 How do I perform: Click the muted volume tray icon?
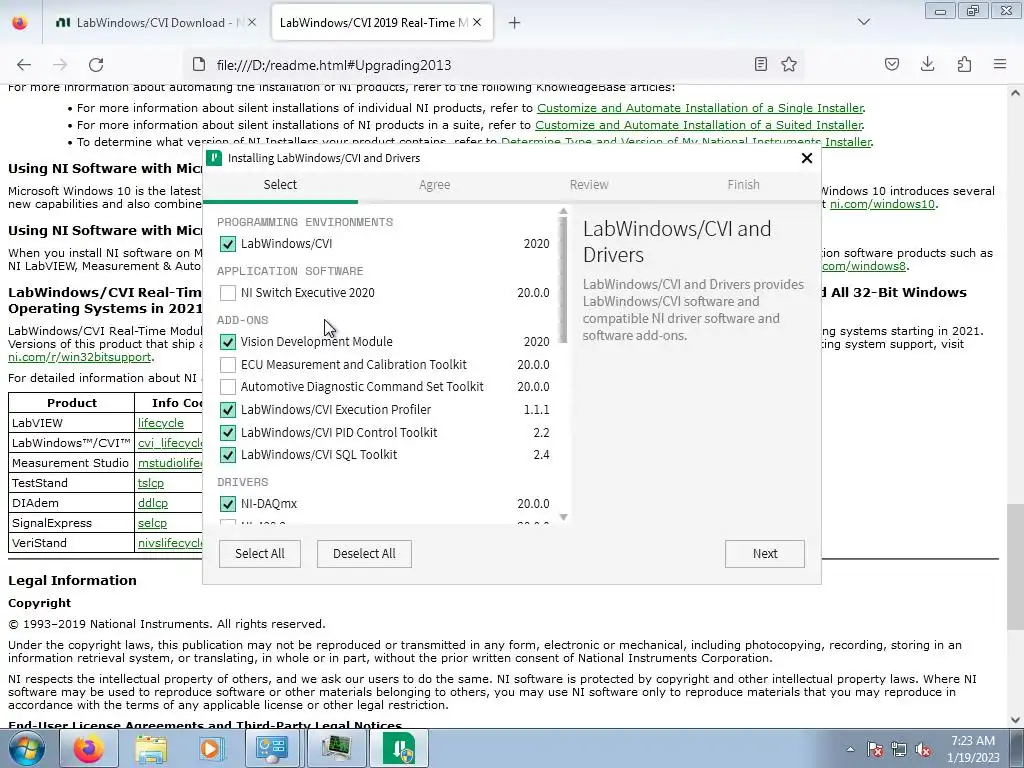923,749
